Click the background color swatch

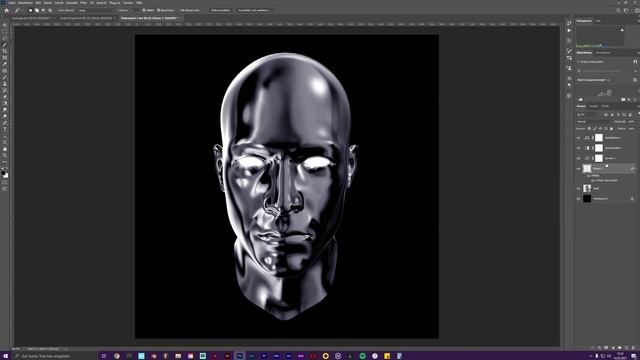coord(6,176)
